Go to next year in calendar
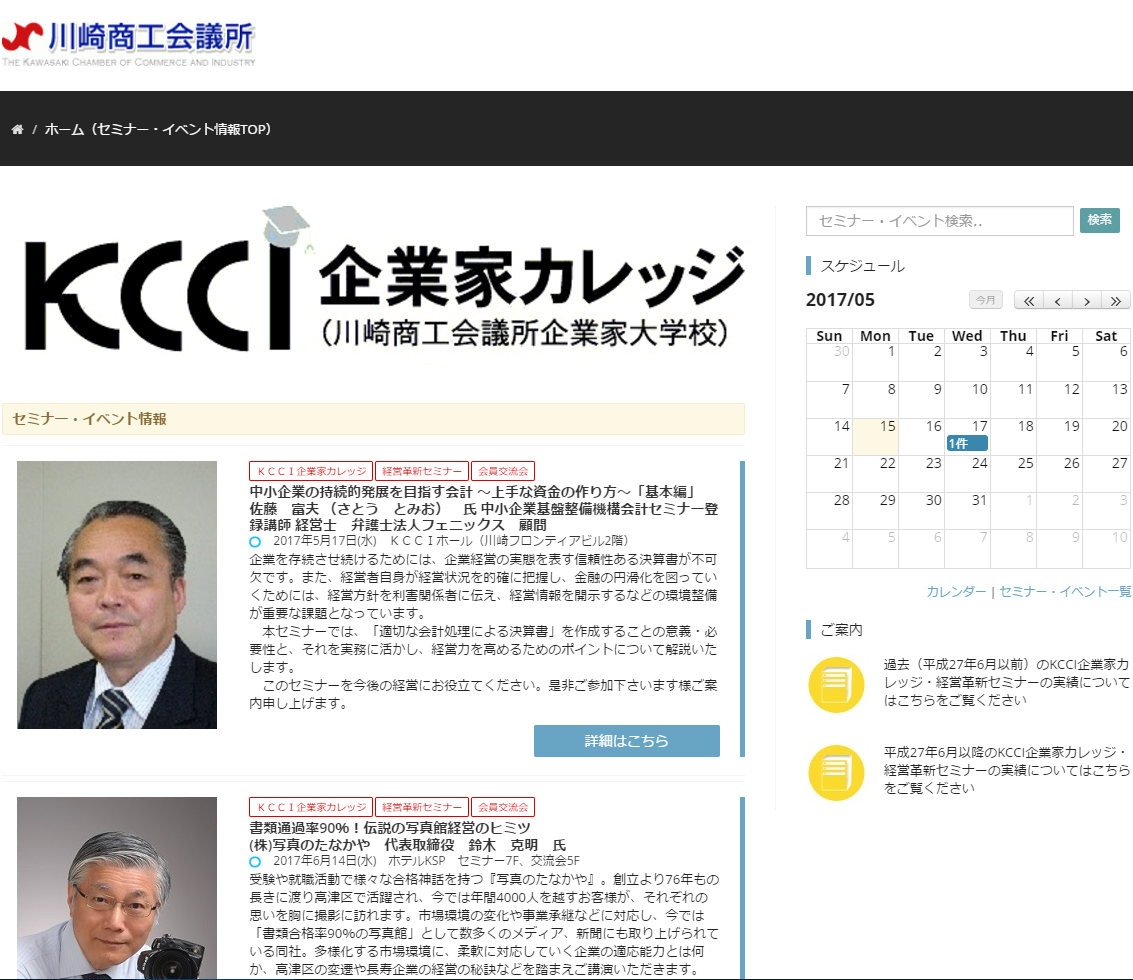Image resolution: width=1133 pixels, height=980 pixels. pyautogui.click(x=1116, y=301)
